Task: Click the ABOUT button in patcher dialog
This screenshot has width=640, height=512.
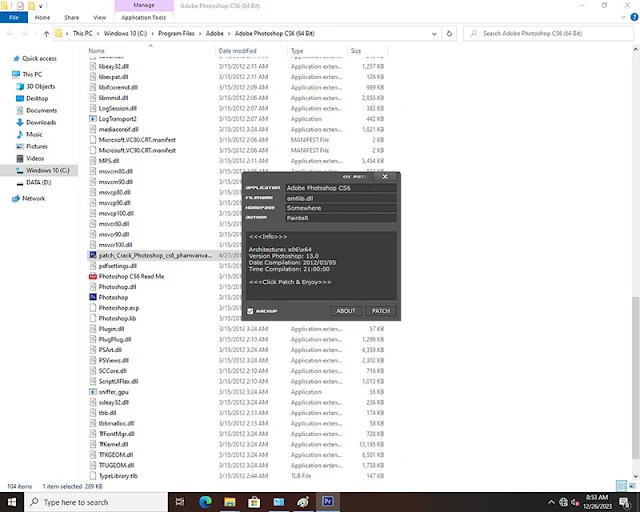Action: [x=346, y=311]
